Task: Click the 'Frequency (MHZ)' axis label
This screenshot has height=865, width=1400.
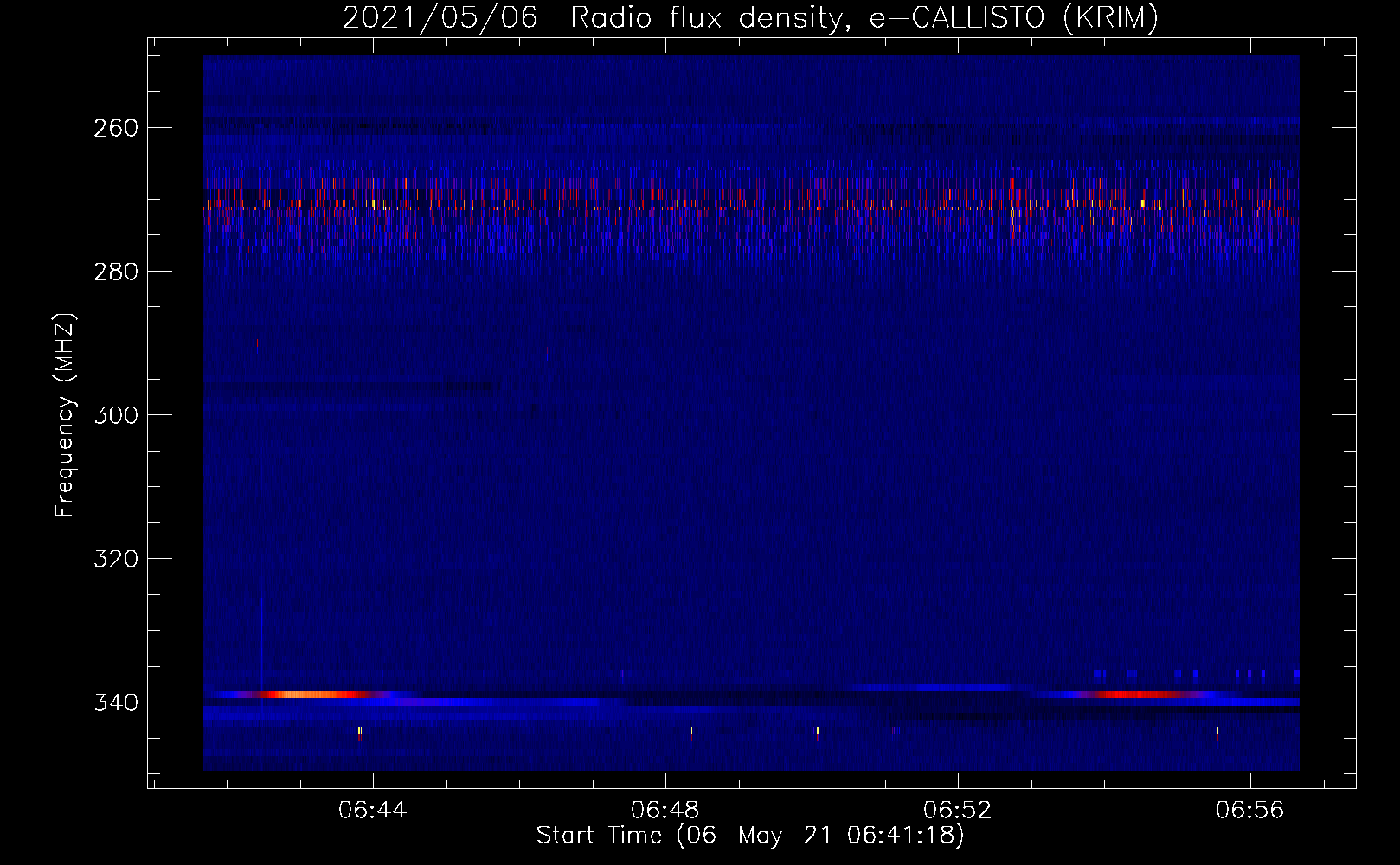Action: coord(65,414)
